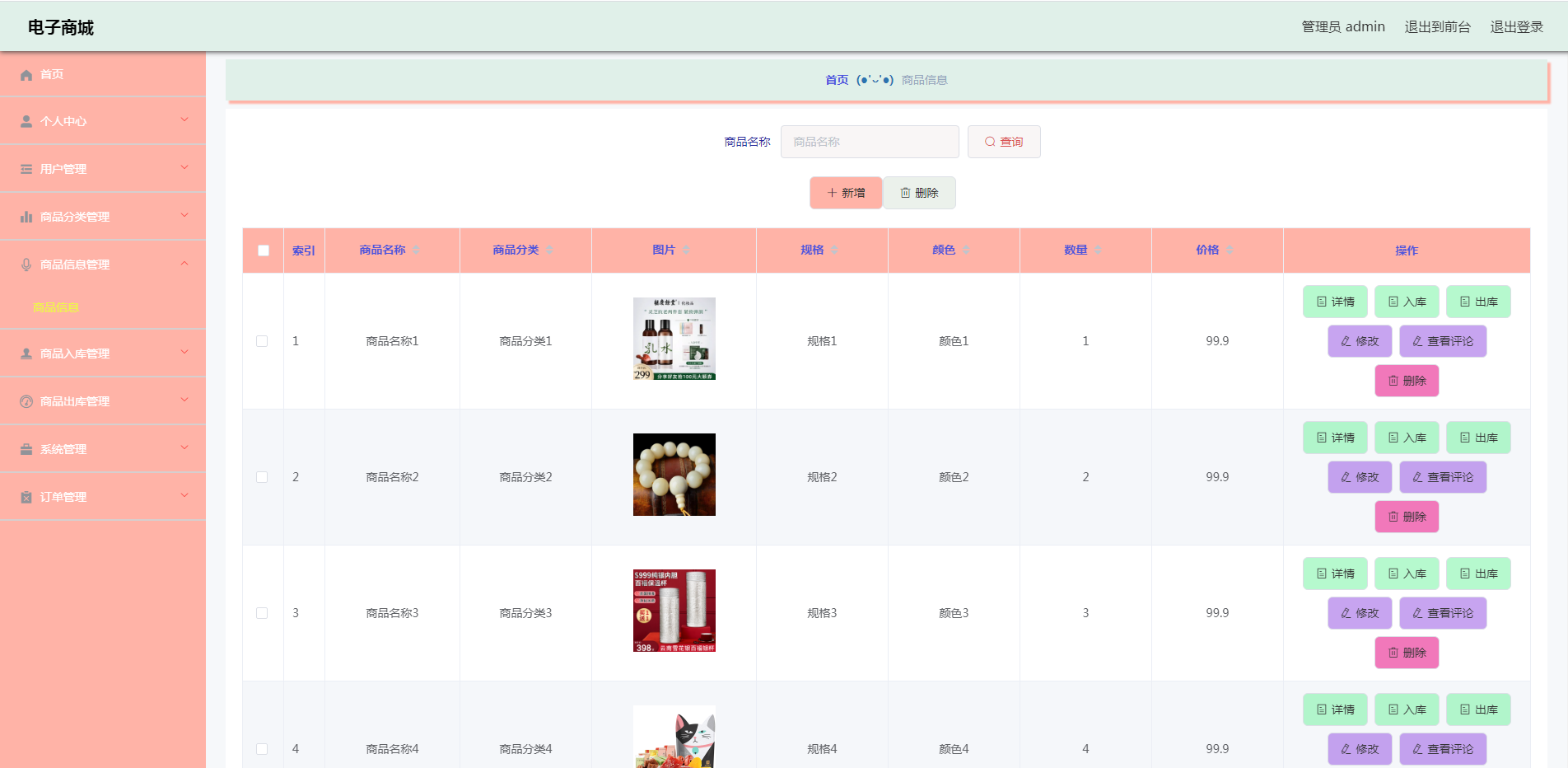Check the row checkbox for 商品名称2
Viewport: 1568px width, 768px height.
click(262, 477)
